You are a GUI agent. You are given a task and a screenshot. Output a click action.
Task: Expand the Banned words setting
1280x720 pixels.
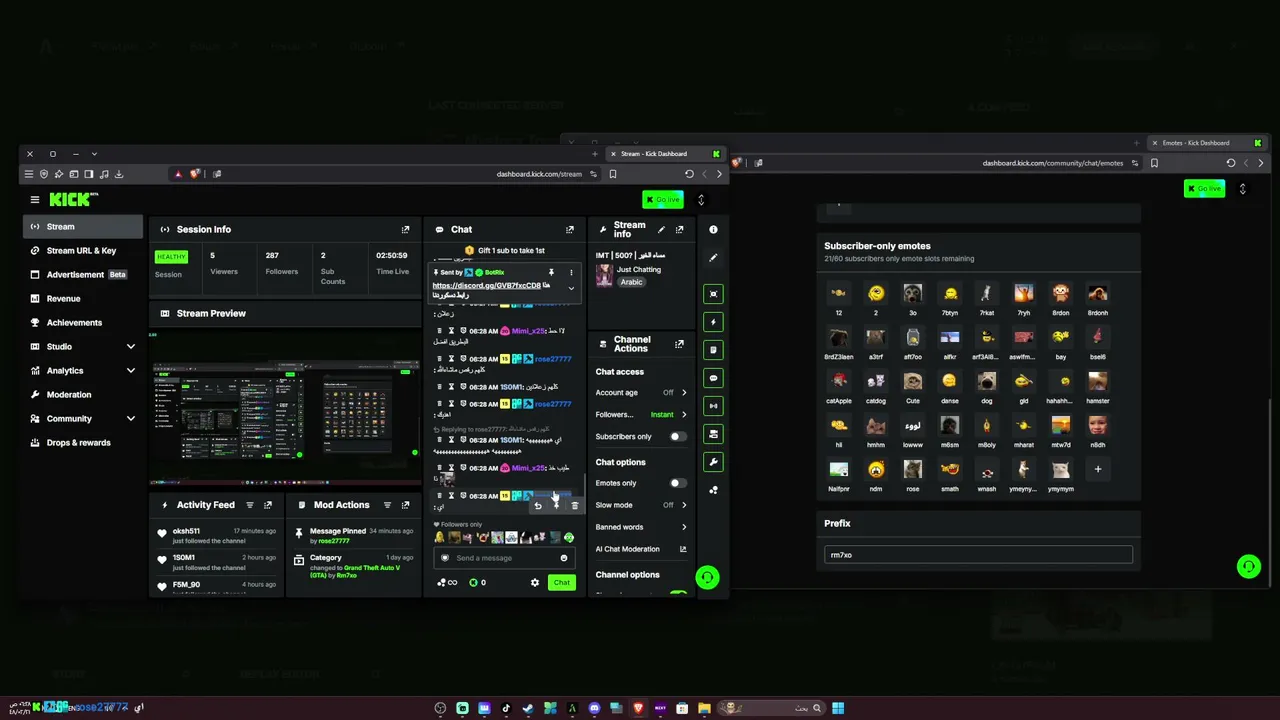[x=641, y=527]
